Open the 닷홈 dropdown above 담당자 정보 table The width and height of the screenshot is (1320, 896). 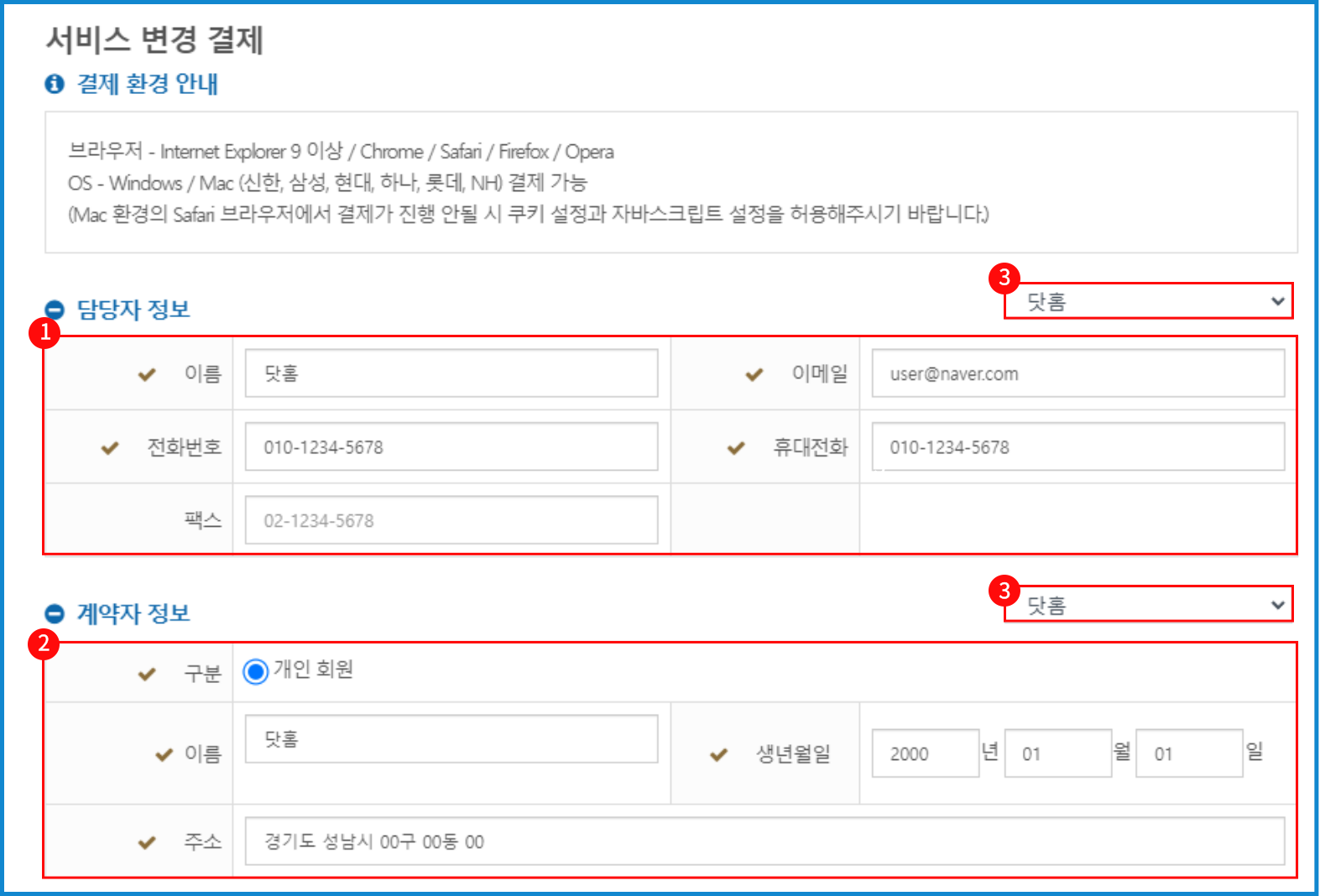(1148, 301)
